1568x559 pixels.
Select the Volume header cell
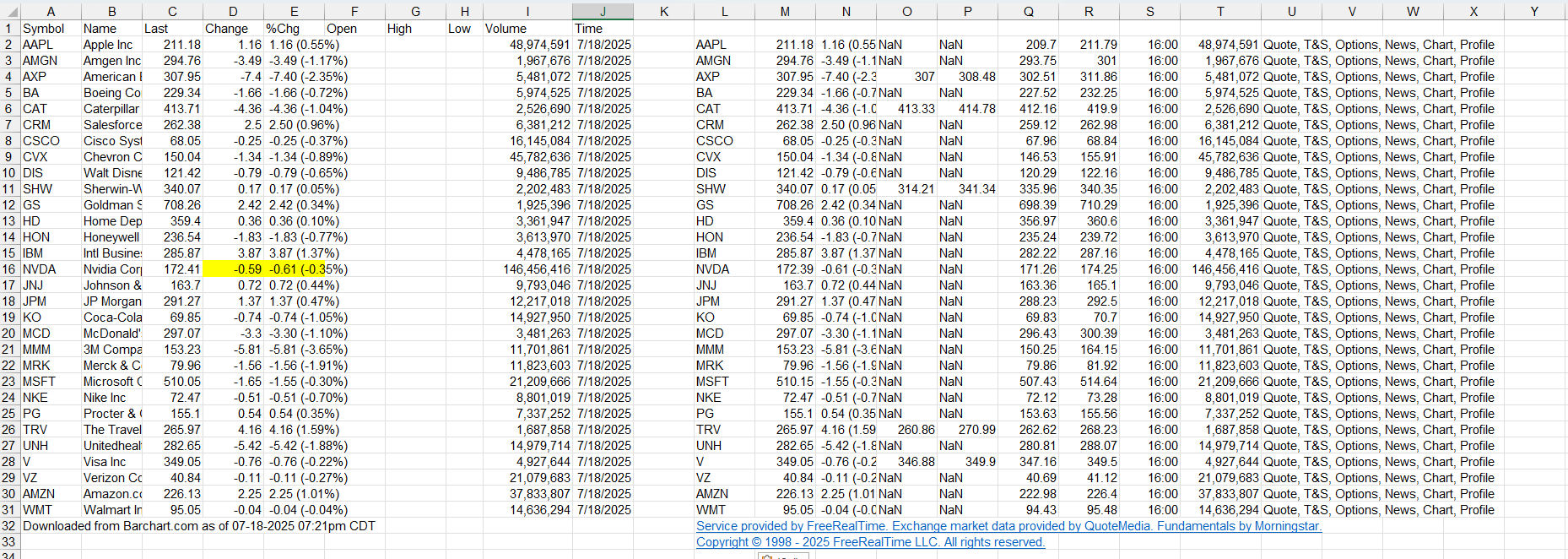point(527,29)
